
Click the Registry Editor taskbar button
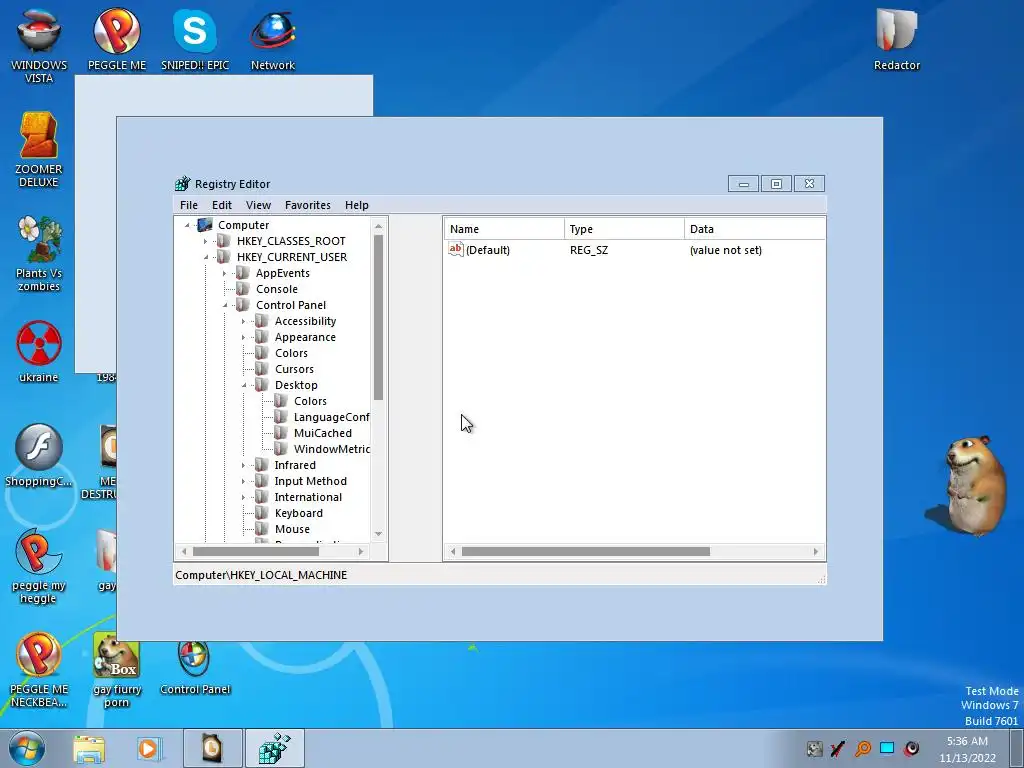274,748
